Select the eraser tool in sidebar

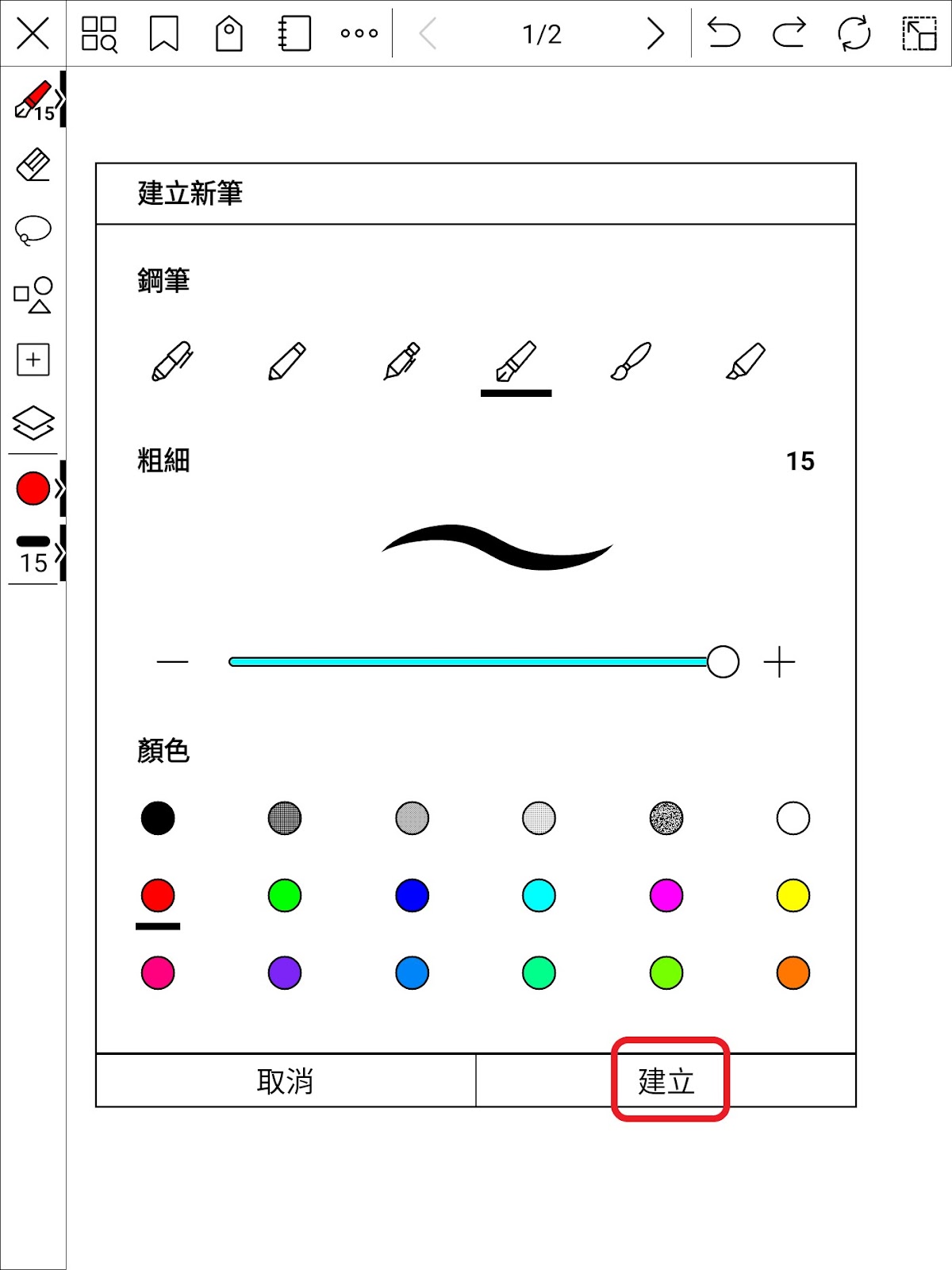[x=33, y=164]
